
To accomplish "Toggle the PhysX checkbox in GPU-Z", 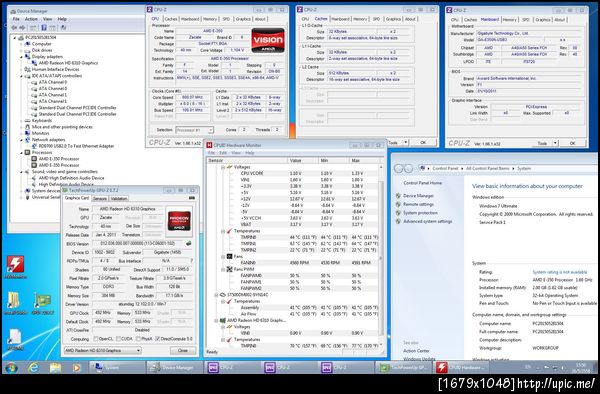I will (138, 339).
